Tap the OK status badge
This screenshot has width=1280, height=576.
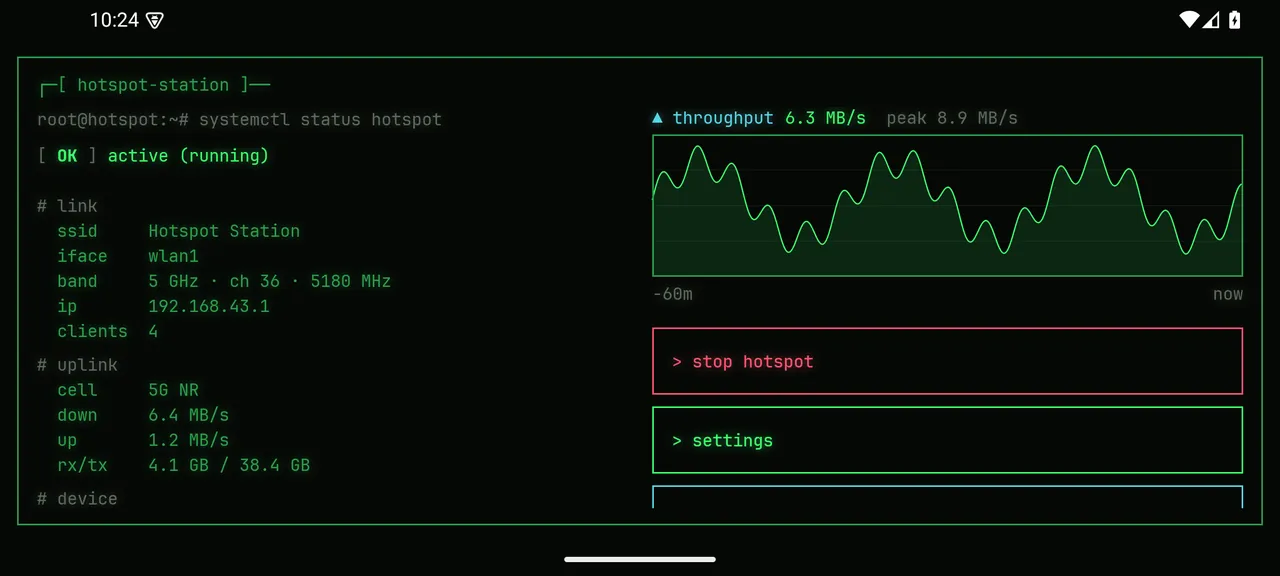pyautogui.click(x=67, y=156)
